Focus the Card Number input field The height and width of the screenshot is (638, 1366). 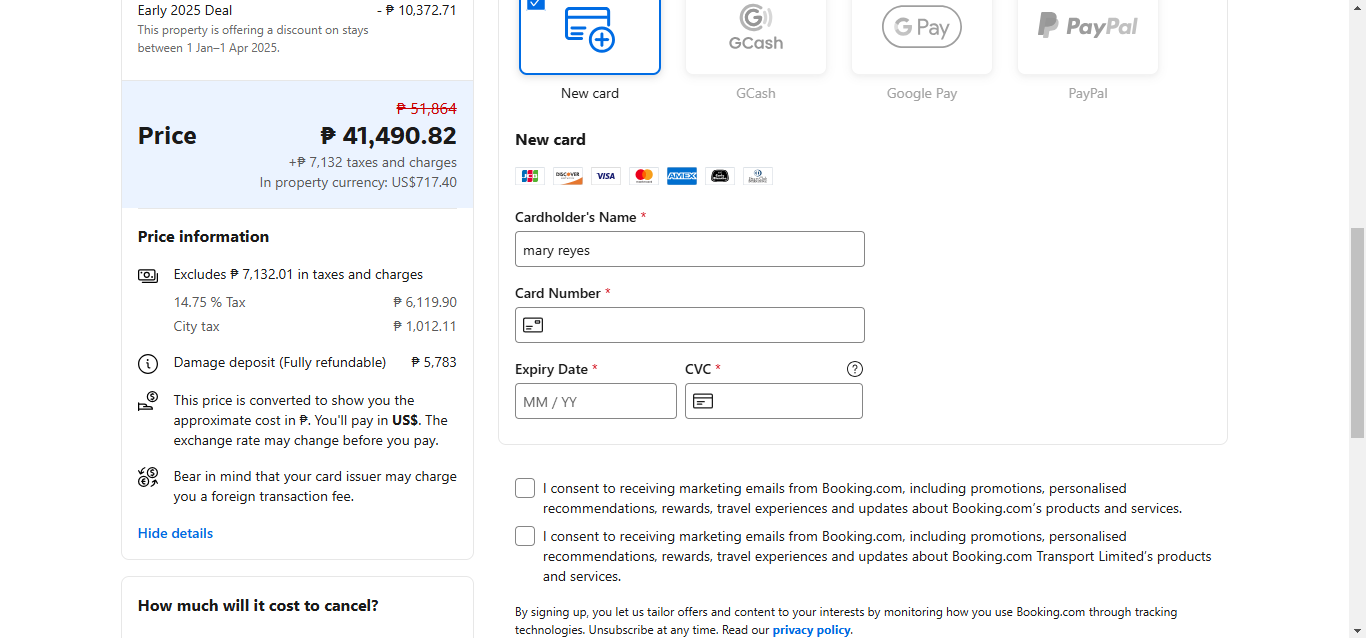(700, 325)
